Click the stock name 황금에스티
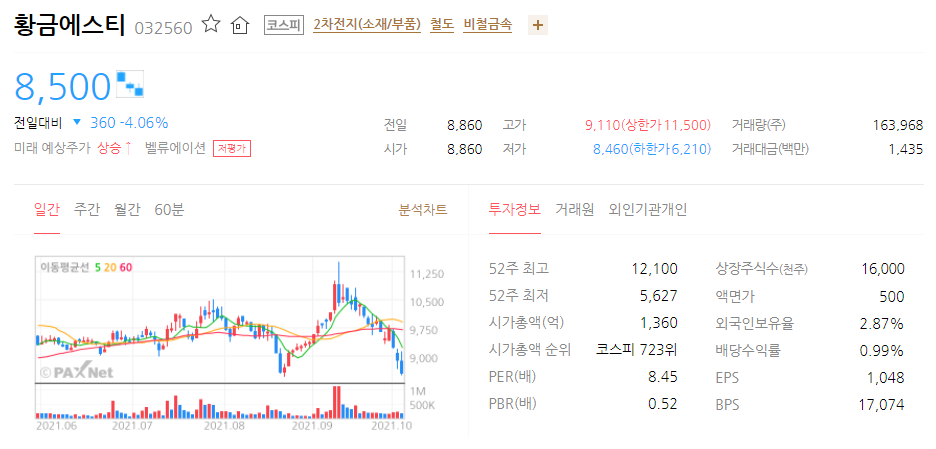 pos(69,25)
